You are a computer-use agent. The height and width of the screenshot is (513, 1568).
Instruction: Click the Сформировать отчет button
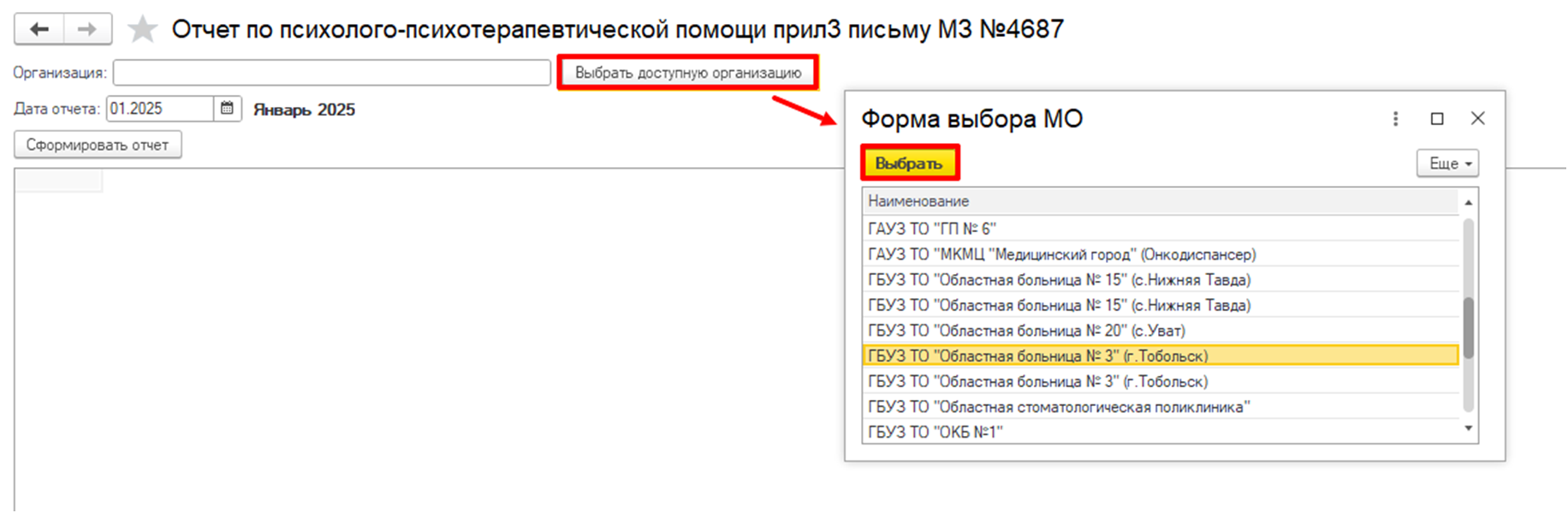[98, 145]
